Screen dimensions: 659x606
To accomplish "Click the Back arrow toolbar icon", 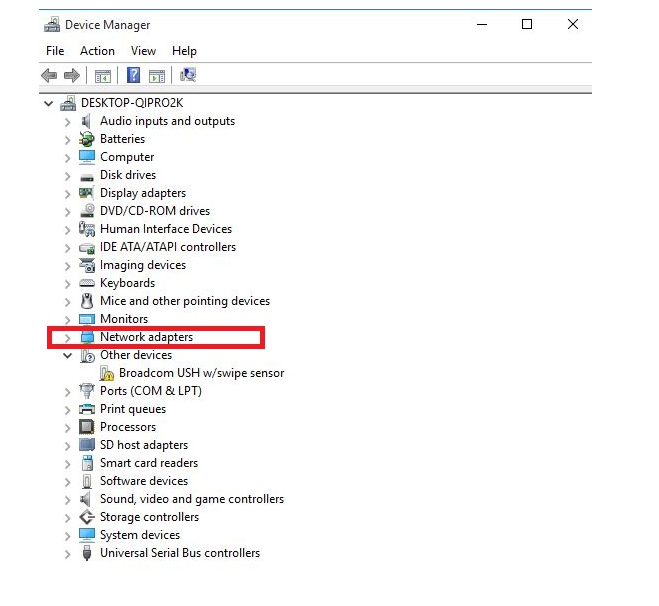I will click(x=49, y=76).
